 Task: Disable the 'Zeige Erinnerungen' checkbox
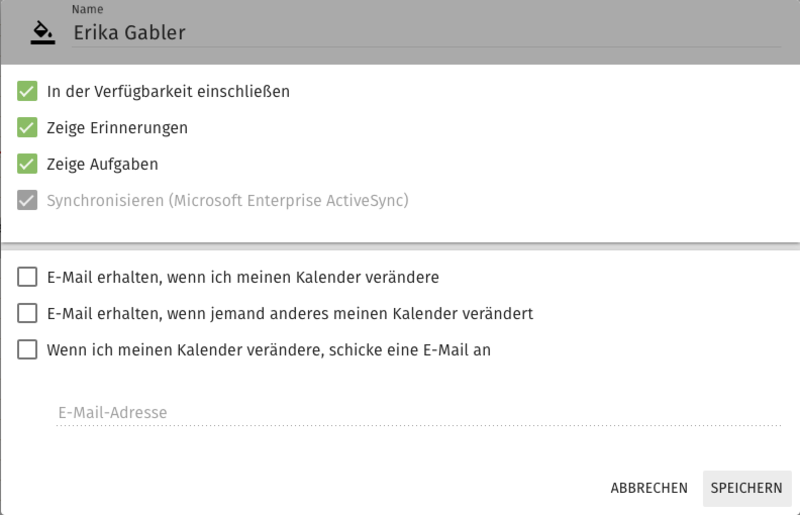[x=27, y=128]
